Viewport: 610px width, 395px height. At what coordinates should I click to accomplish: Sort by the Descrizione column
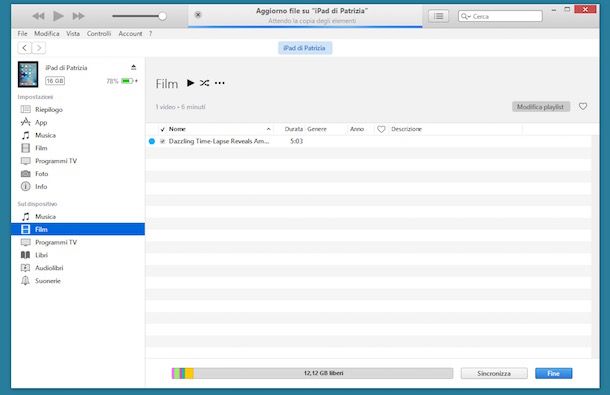(x=407, y=129)
